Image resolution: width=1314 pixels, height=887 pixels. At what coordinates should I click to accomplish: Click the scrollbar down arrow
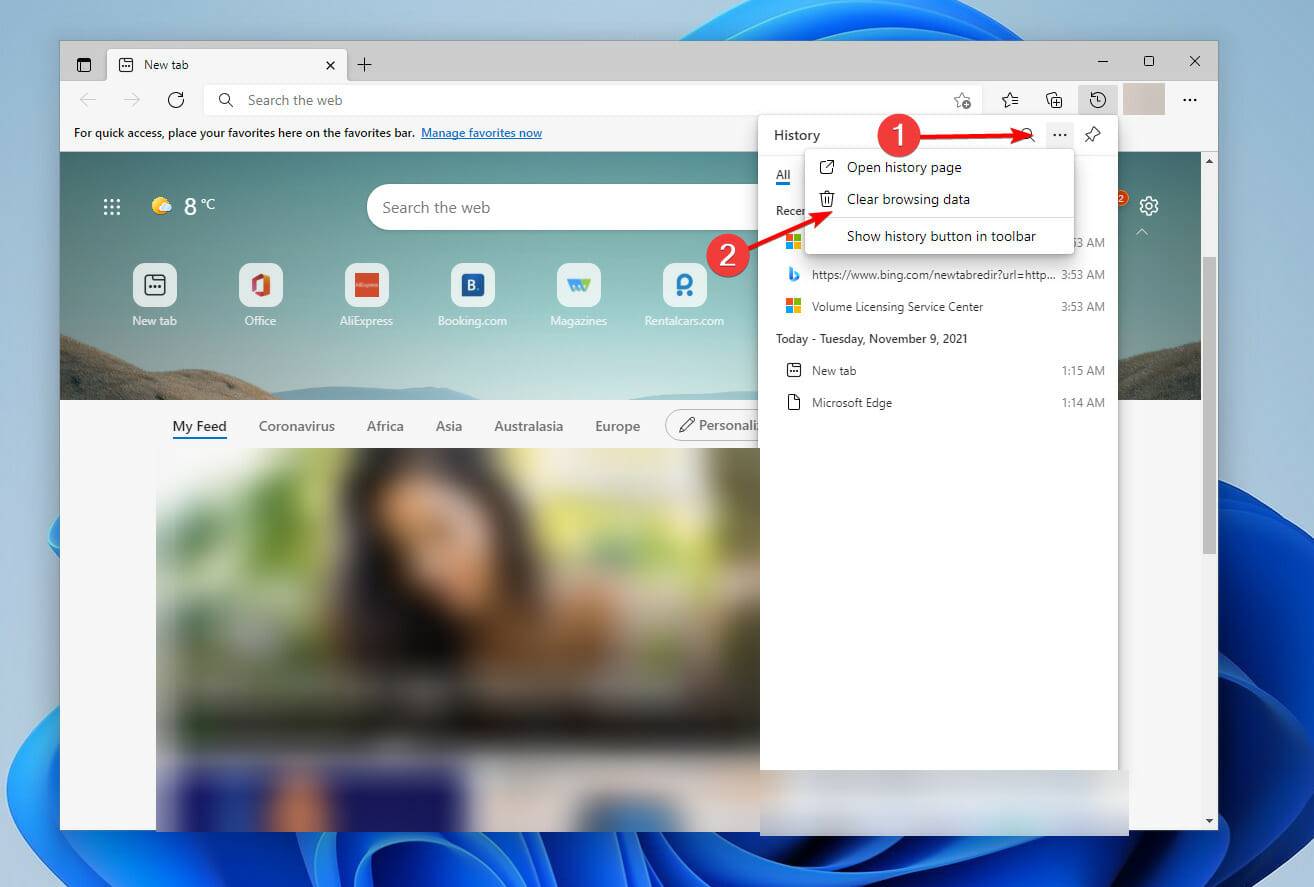pyautogui.click(x=1209, y=821)
